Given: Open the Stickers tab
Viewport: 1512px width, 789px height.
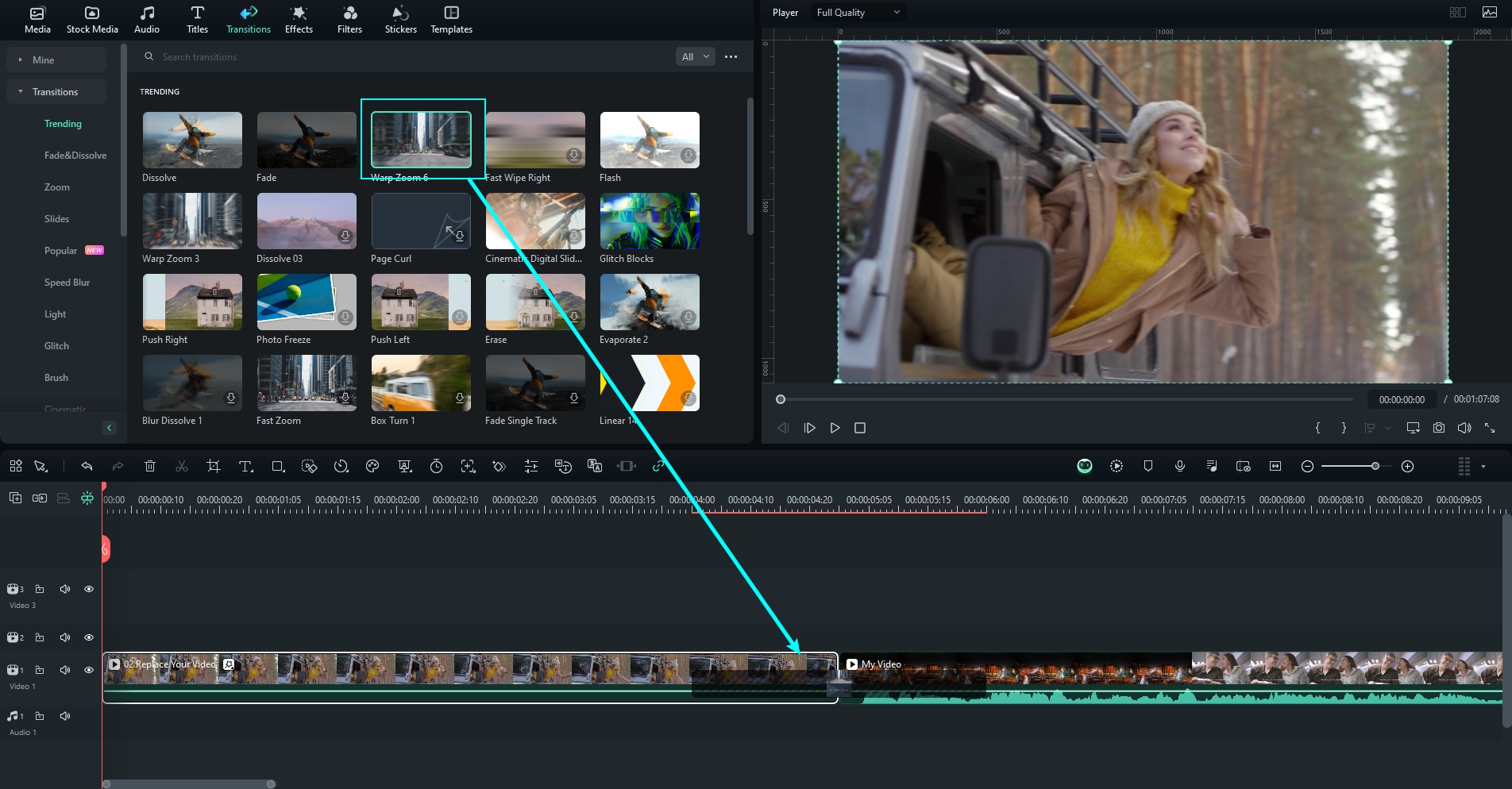Looking at the screenshot, I should [x=400, y=19].
